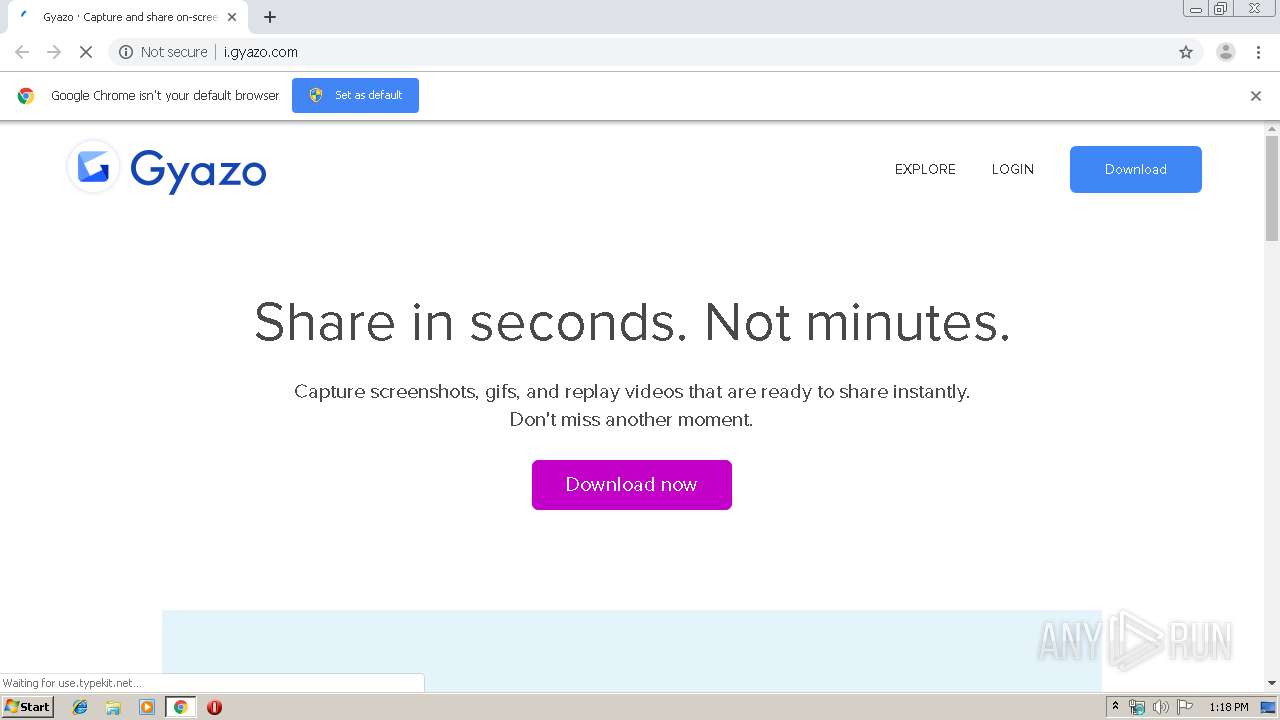Click the page vertical scrollbar thumb
1280x720 pixels.
click(1272, 188)
